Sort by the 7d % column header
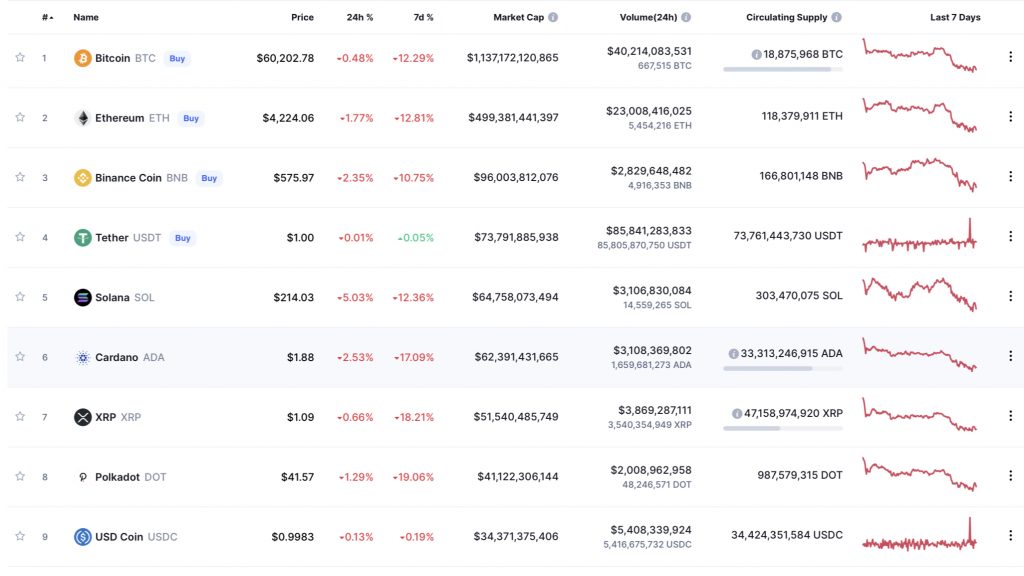The height and width of the screenshot is (576, 1024). tap(423, 17)
